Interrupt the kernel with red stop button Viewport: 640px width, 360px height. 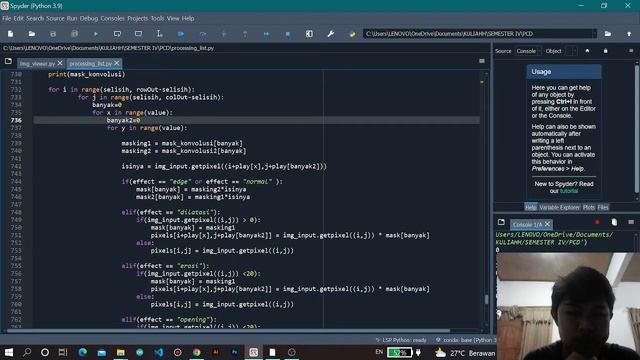point(597,222)
